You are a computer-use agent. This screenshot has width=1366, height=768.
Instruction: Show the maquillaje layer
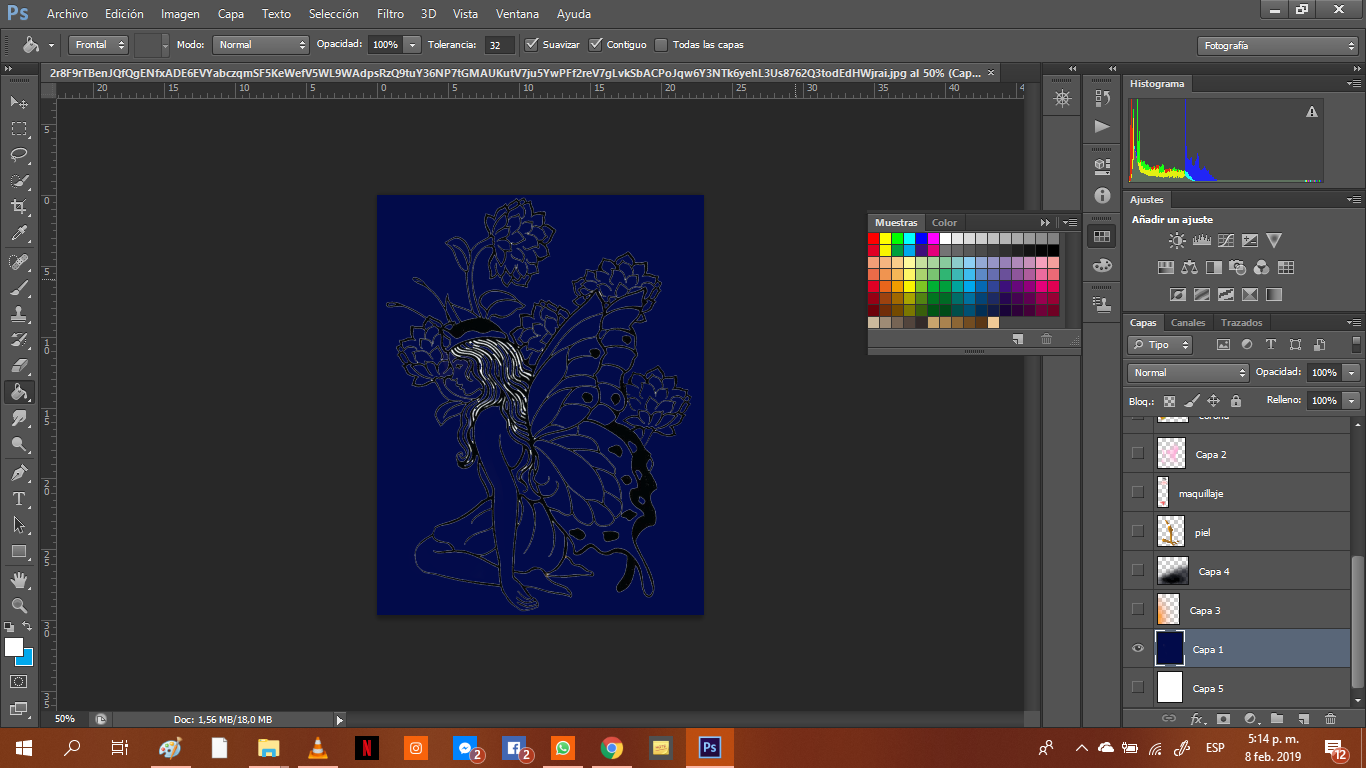click(1137, 492)
